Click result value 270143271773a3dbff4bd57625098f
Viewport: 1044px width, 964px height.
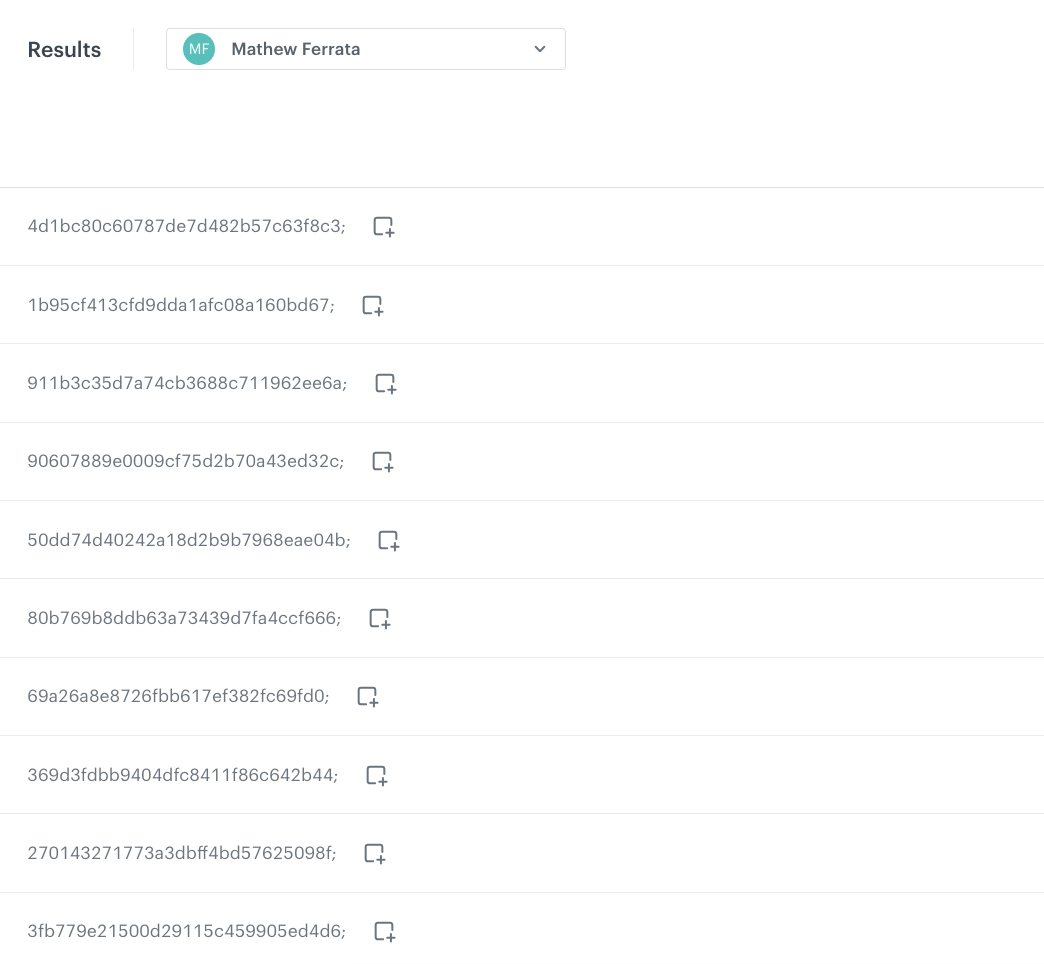point(181,854)
